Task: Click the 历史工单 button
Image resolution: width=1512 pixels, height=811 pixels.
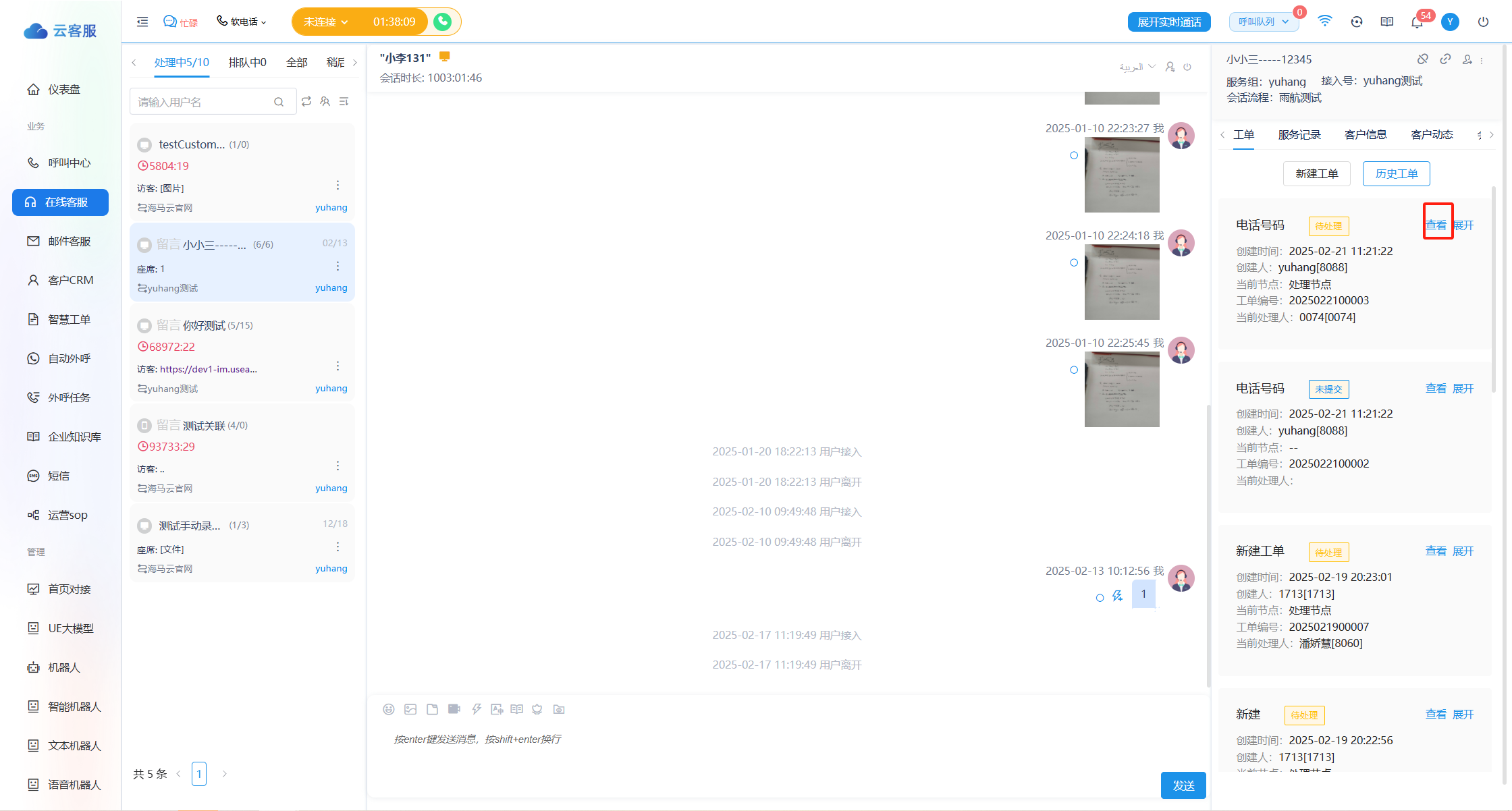Action: pyautogui.click(x=1397, y=173)
